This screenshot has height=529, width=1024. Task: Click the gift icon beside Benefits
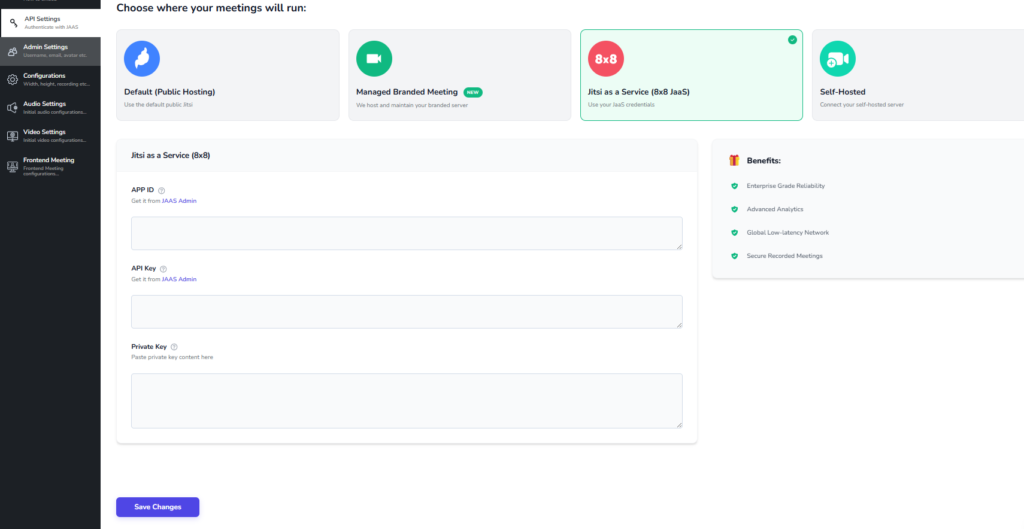pyautogui.click(x=735, y=160)
